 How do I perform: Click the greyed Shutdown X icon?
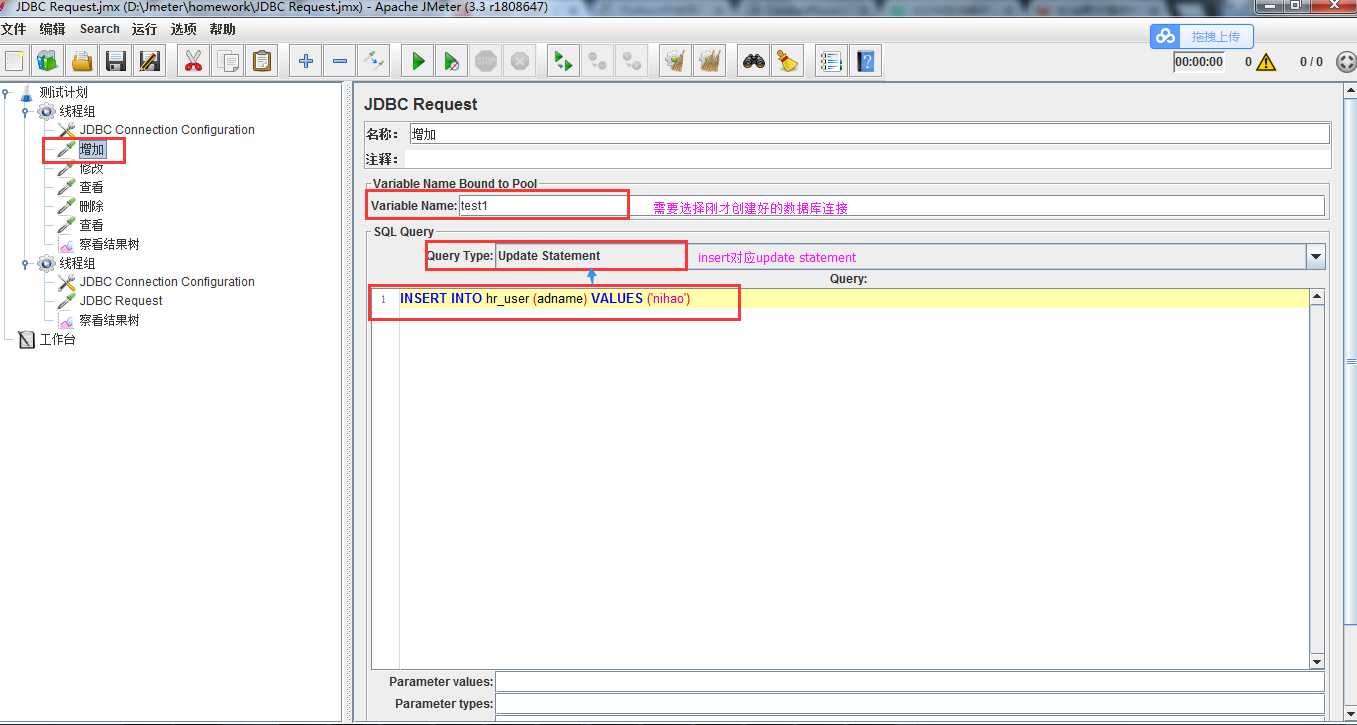click(520, 61)
